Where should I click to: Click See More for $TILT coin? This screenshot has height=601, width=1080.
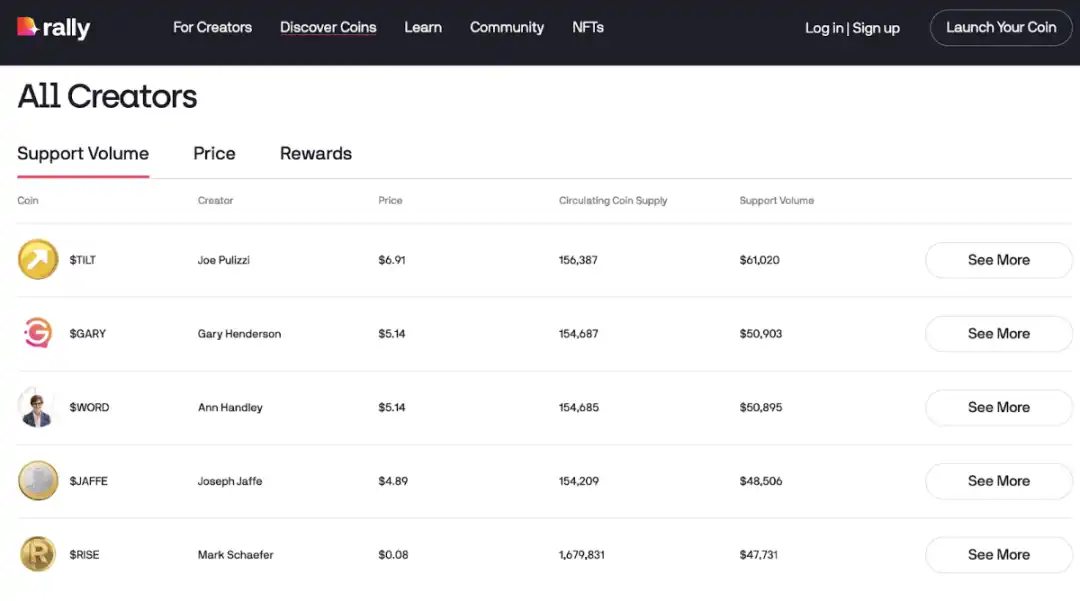998,260
